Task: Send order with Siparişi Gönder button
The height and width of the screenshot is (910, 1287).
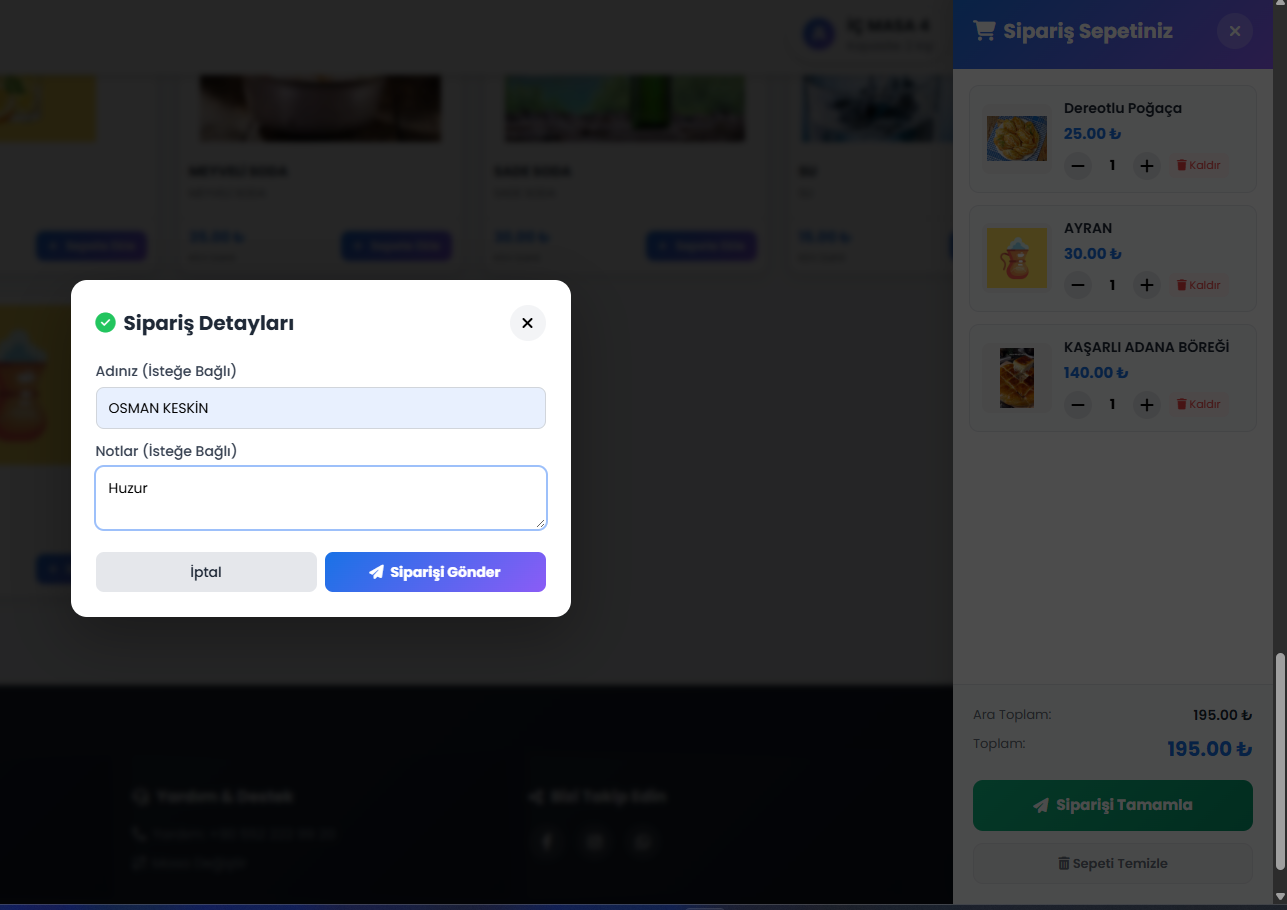Action: pos(435,572)
